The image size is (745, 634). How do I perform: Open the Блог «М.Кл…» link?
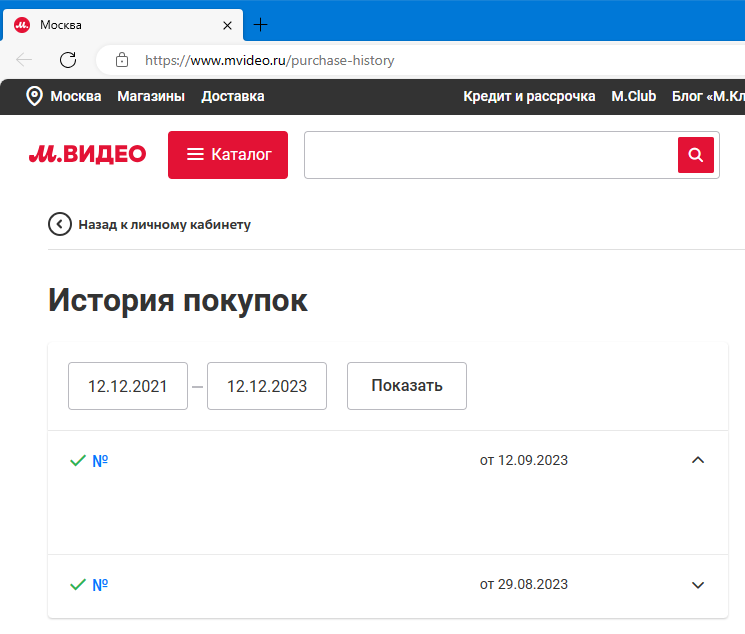point(708,96)
